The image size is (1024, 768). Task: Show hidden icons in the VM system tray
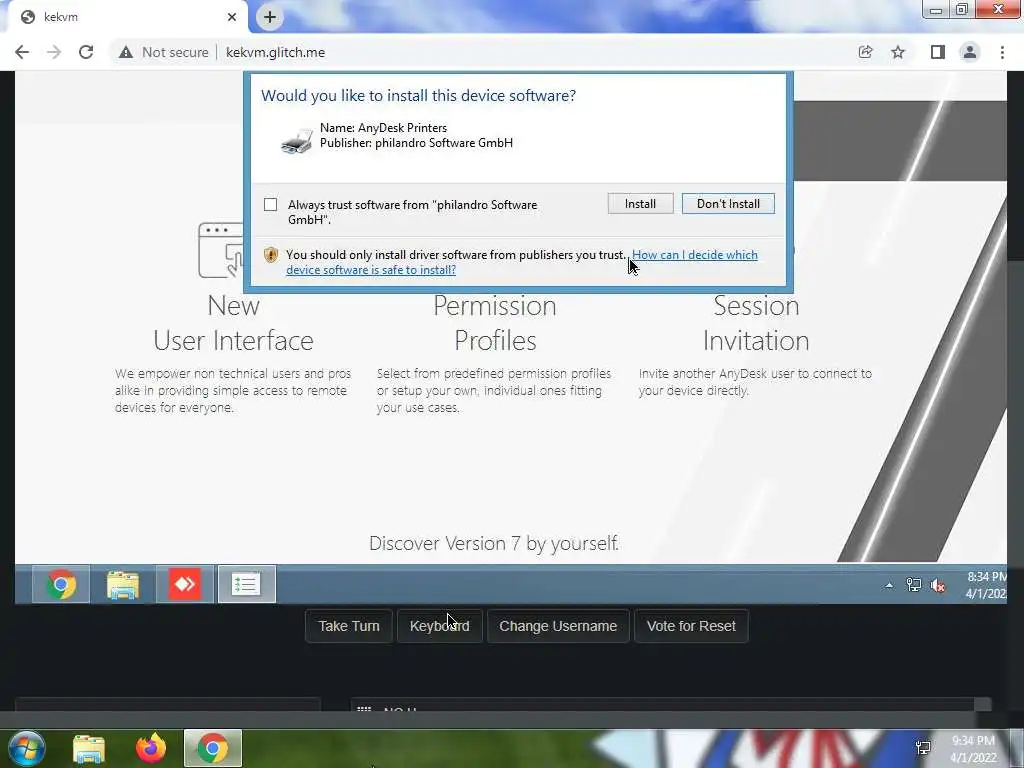point(889,586)
